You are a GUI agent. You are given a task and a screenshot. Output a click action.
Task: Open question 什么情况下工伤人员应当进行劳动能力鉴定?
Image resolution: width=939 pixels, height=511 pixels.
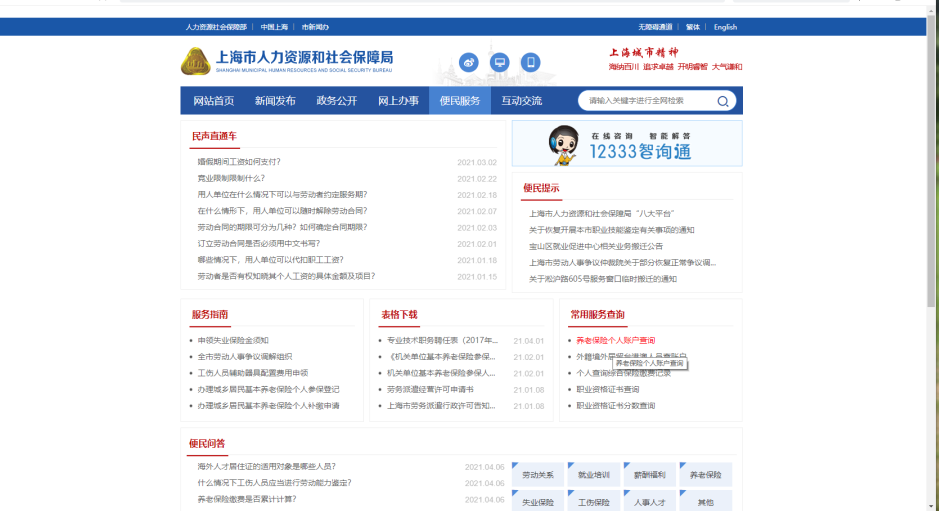274,482
